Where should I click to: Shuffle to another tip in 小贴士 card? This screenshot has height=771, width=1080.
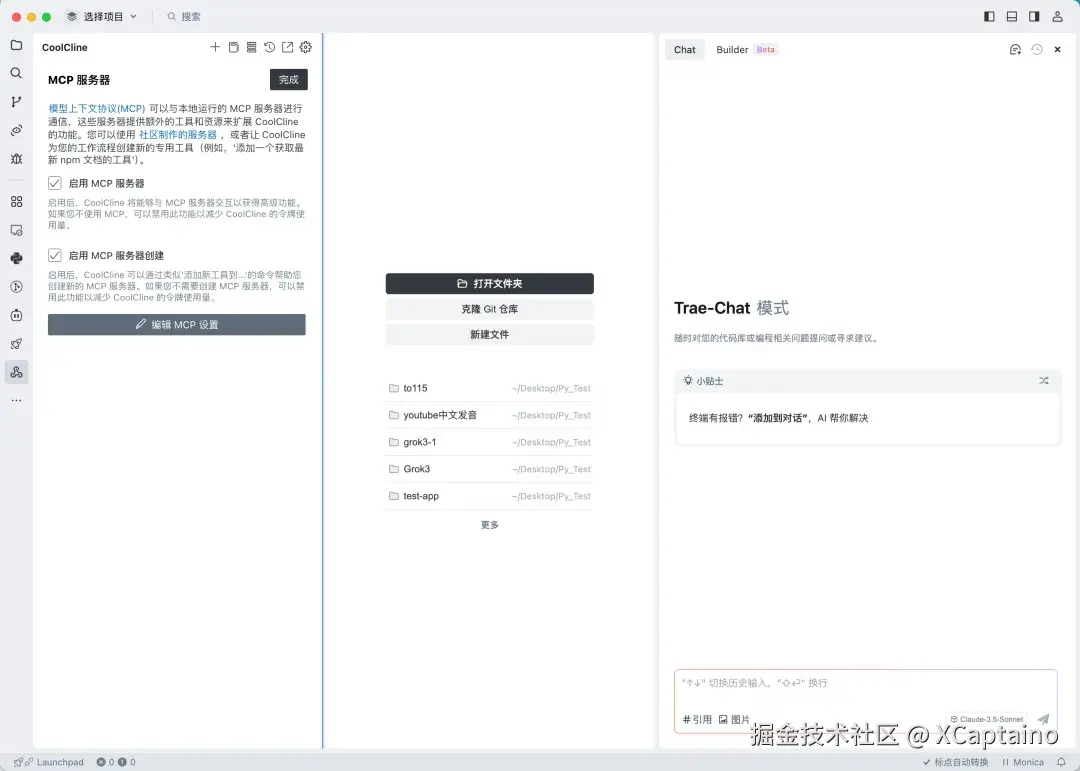tap(1044, 380)
